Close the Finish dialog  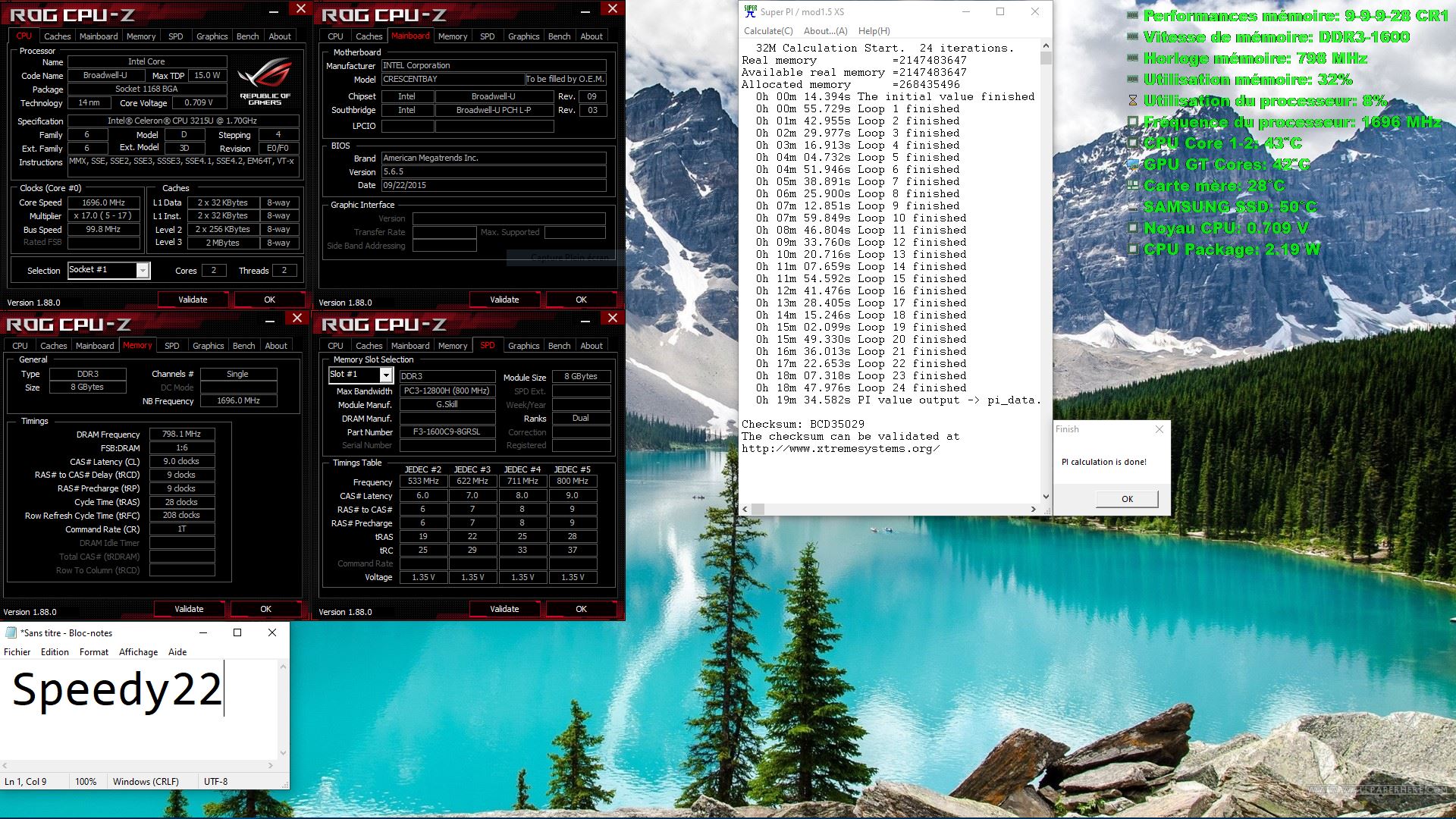(x=1159, y=429)
